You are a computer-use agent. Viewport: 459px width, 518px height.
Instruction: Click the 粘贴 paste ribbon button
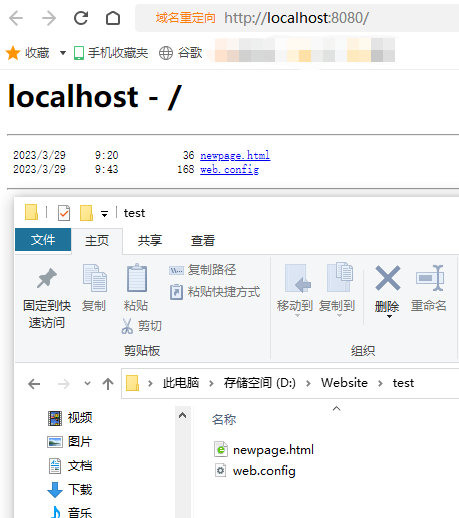click(136, 288)
